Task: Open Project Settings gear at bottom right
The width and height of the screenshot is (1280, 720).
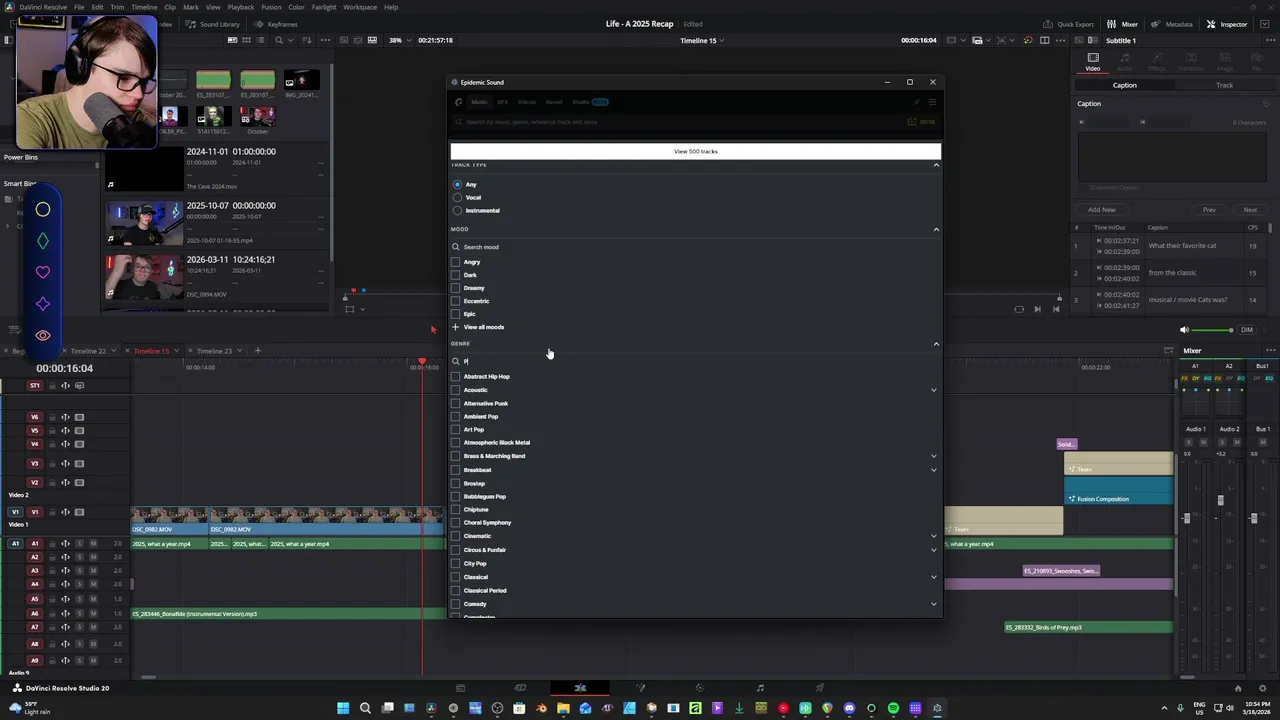Action: pos(1262,688)
